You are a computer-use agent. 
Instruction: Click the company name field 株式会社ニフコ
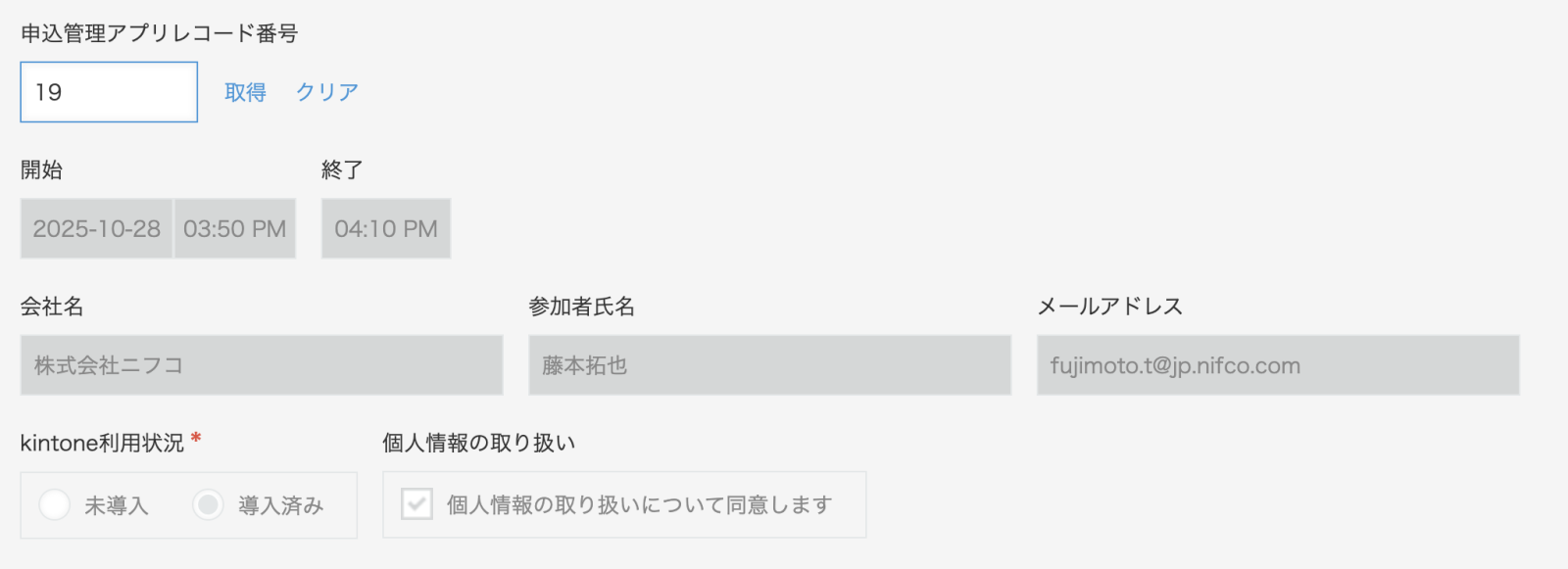pyautogui.click(x=262, y=365)
